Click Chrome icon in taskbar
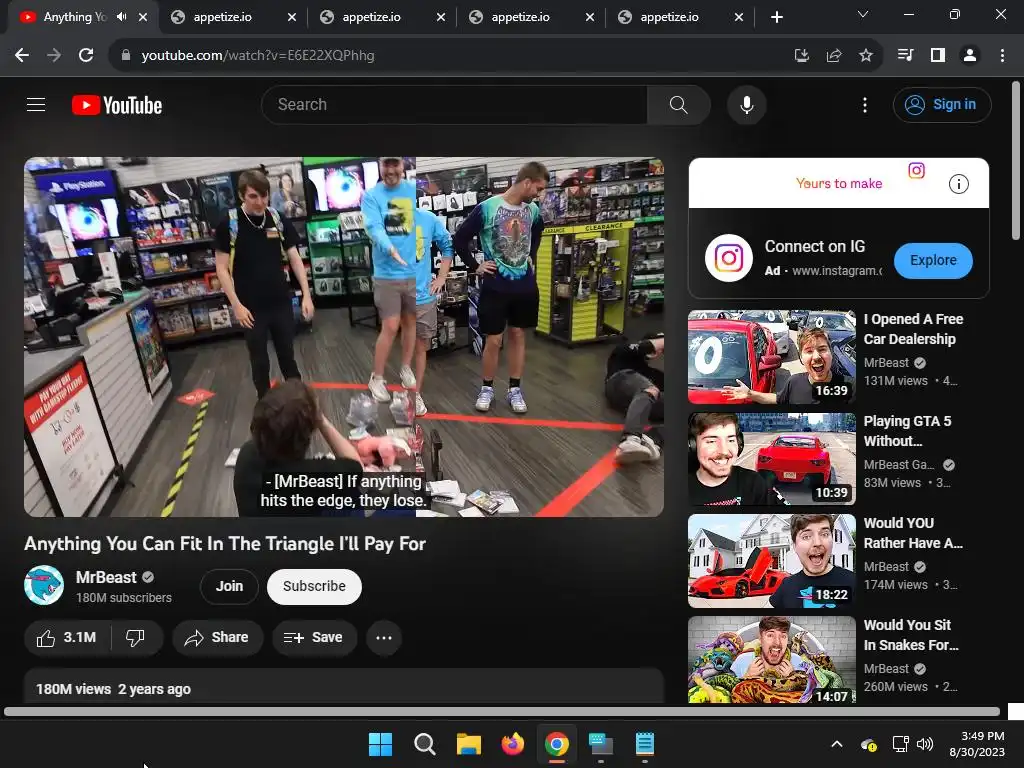Screen dimensions: 1024x768 556,744
